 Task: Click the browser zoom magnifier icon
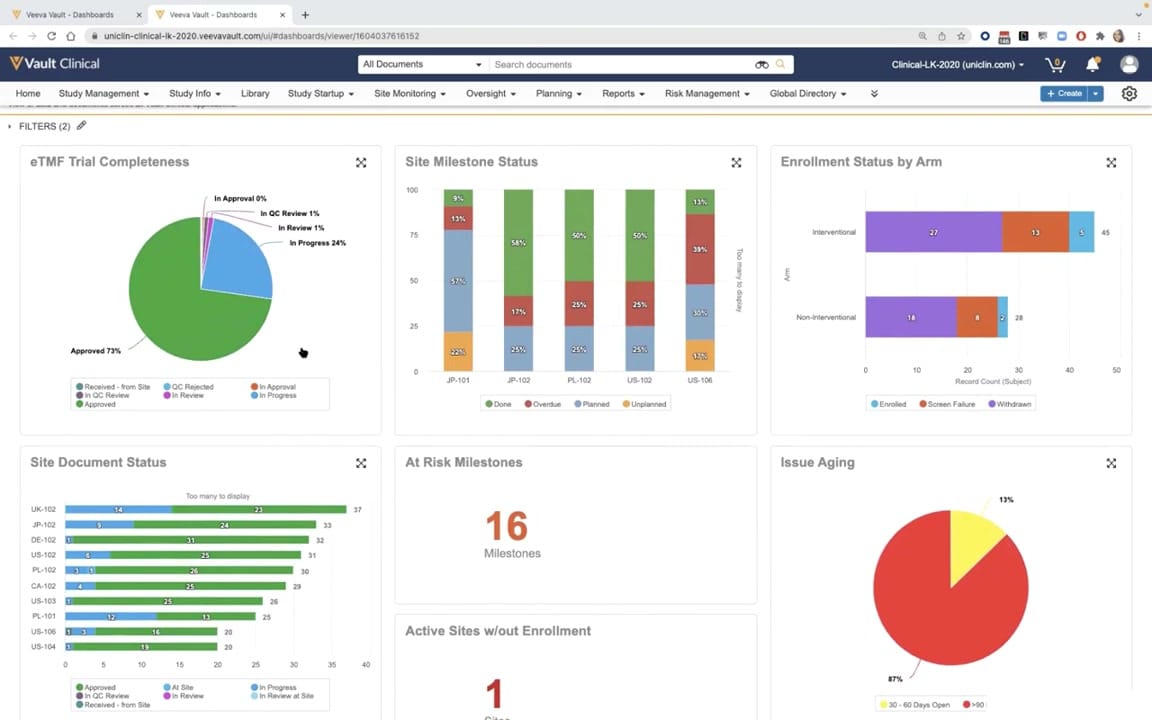click(x=923, y=35)
